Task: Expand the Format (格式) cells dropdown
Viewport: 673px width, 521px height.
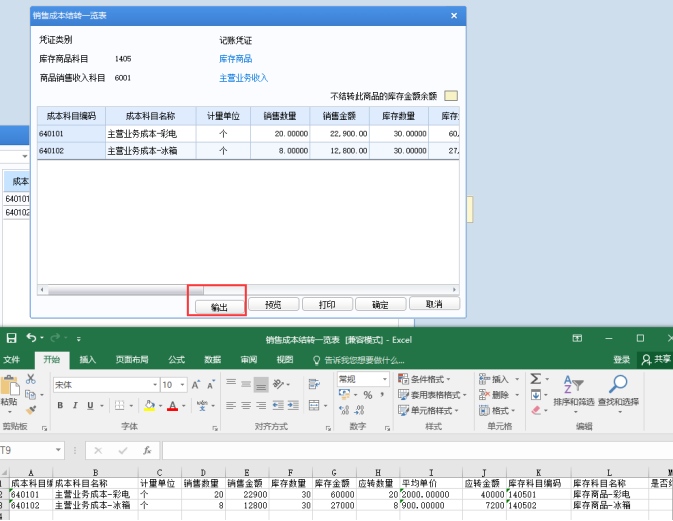Action: (513, 411)
